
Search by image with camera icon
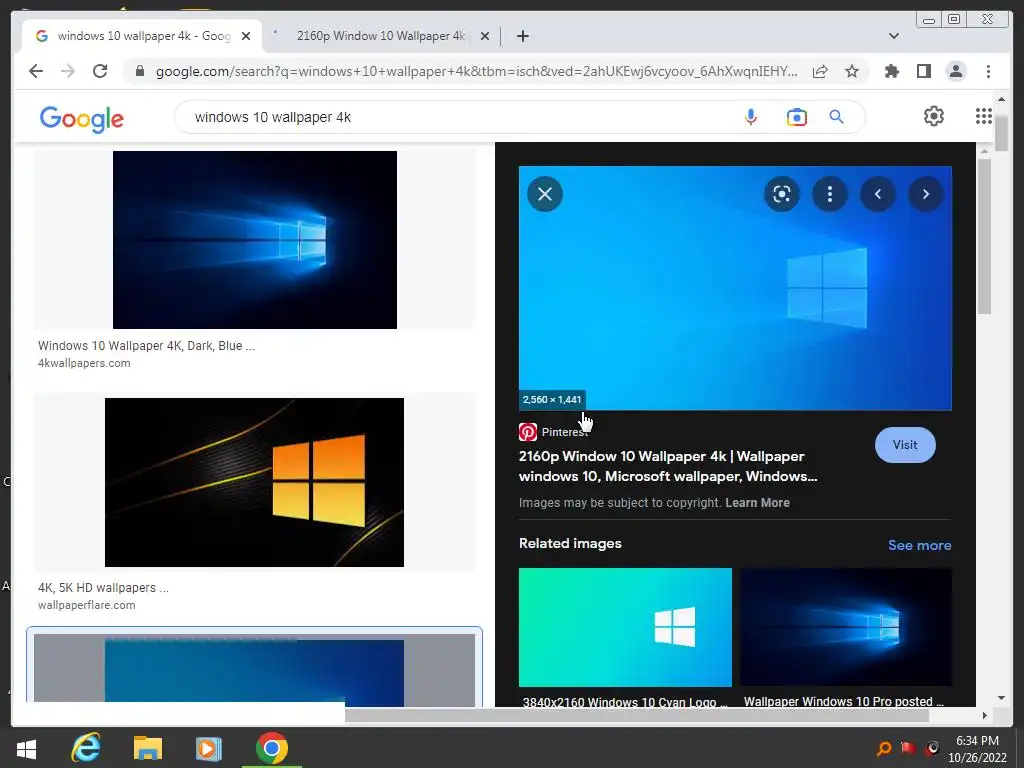(x=796, y=117)
